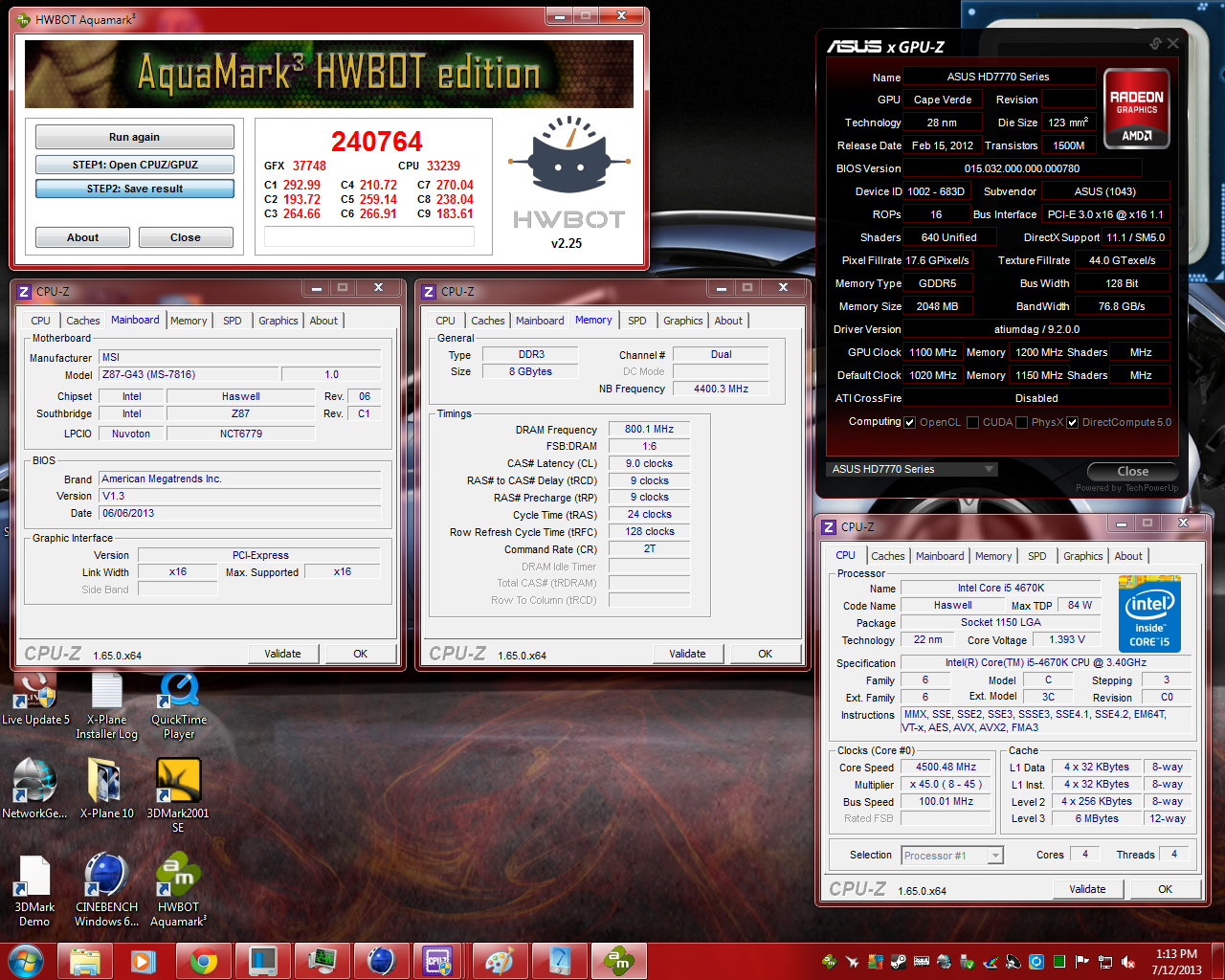Open the X-Plane Installer Log file icon

[x=106, y=705]
